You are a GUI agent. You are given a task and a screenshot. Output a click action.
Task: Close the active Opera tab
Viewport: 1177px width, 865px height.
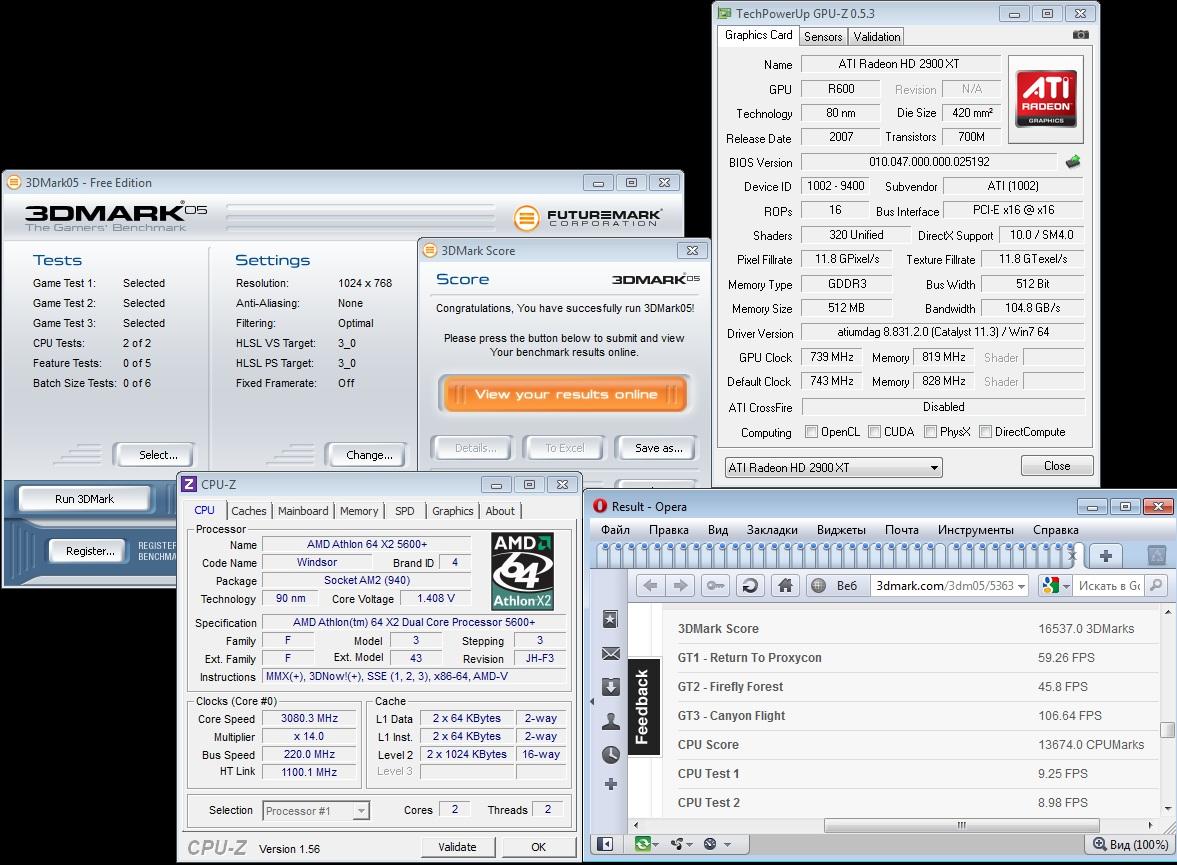[1073, 556]
